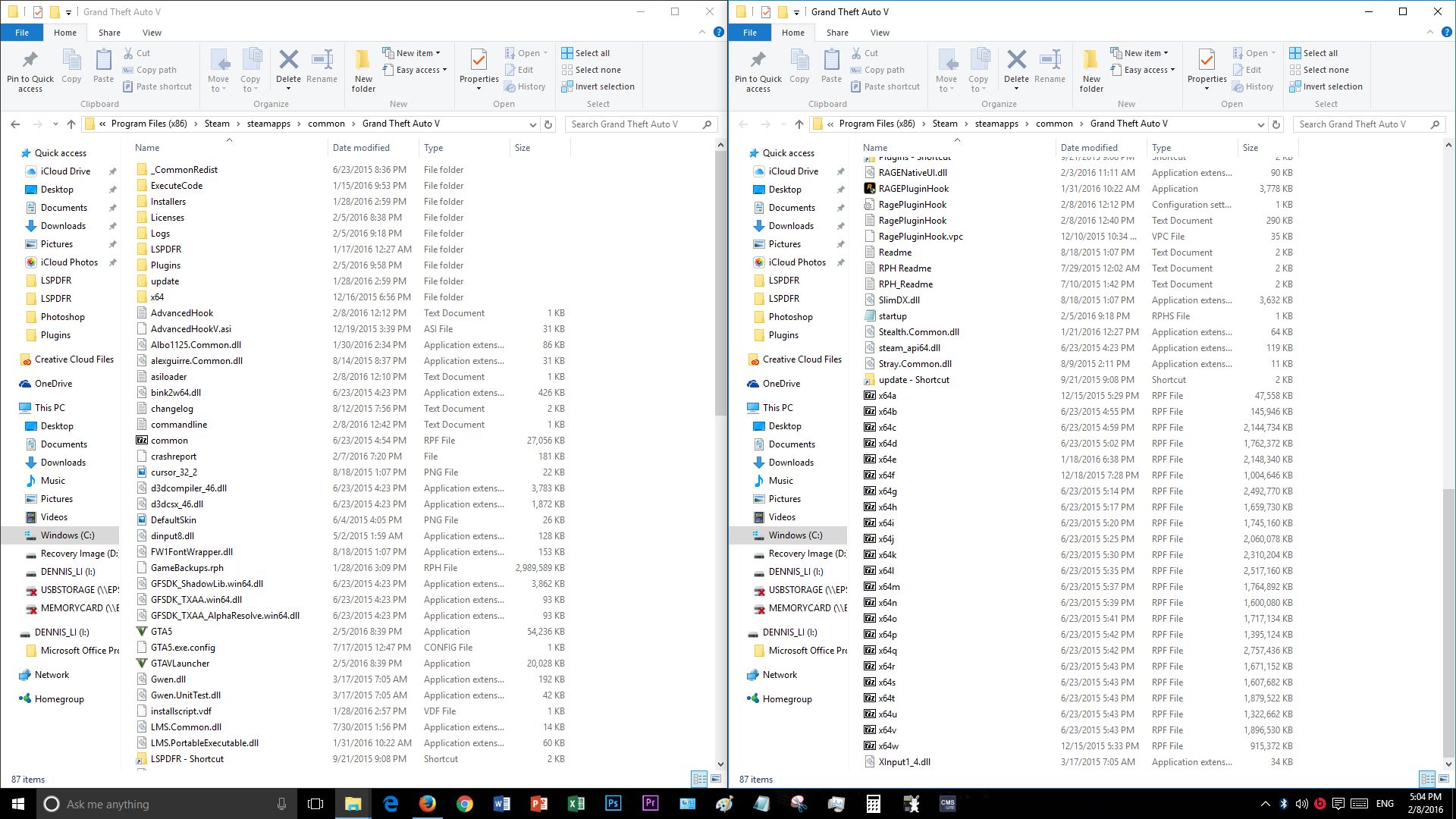Click refresh button beside left address bar
This screenshot has width=1456, height=819.
click(548, 124)
